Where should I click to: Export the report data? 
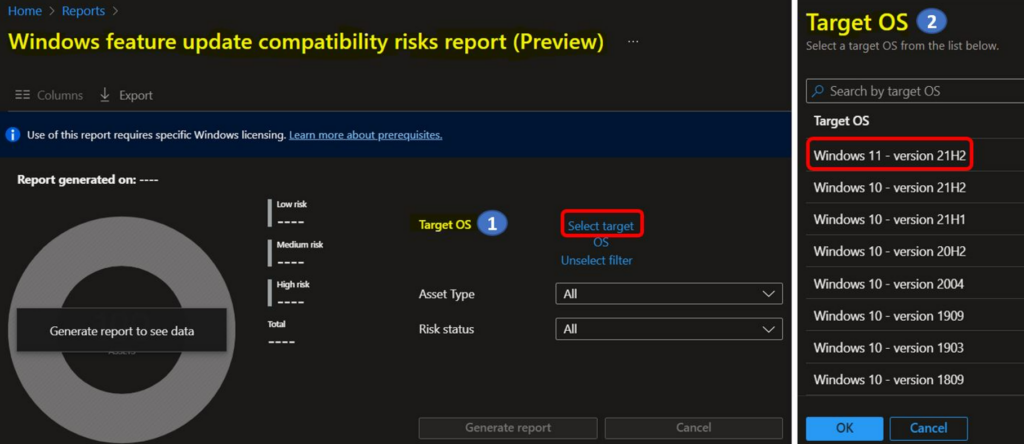[x=126, y=95]
